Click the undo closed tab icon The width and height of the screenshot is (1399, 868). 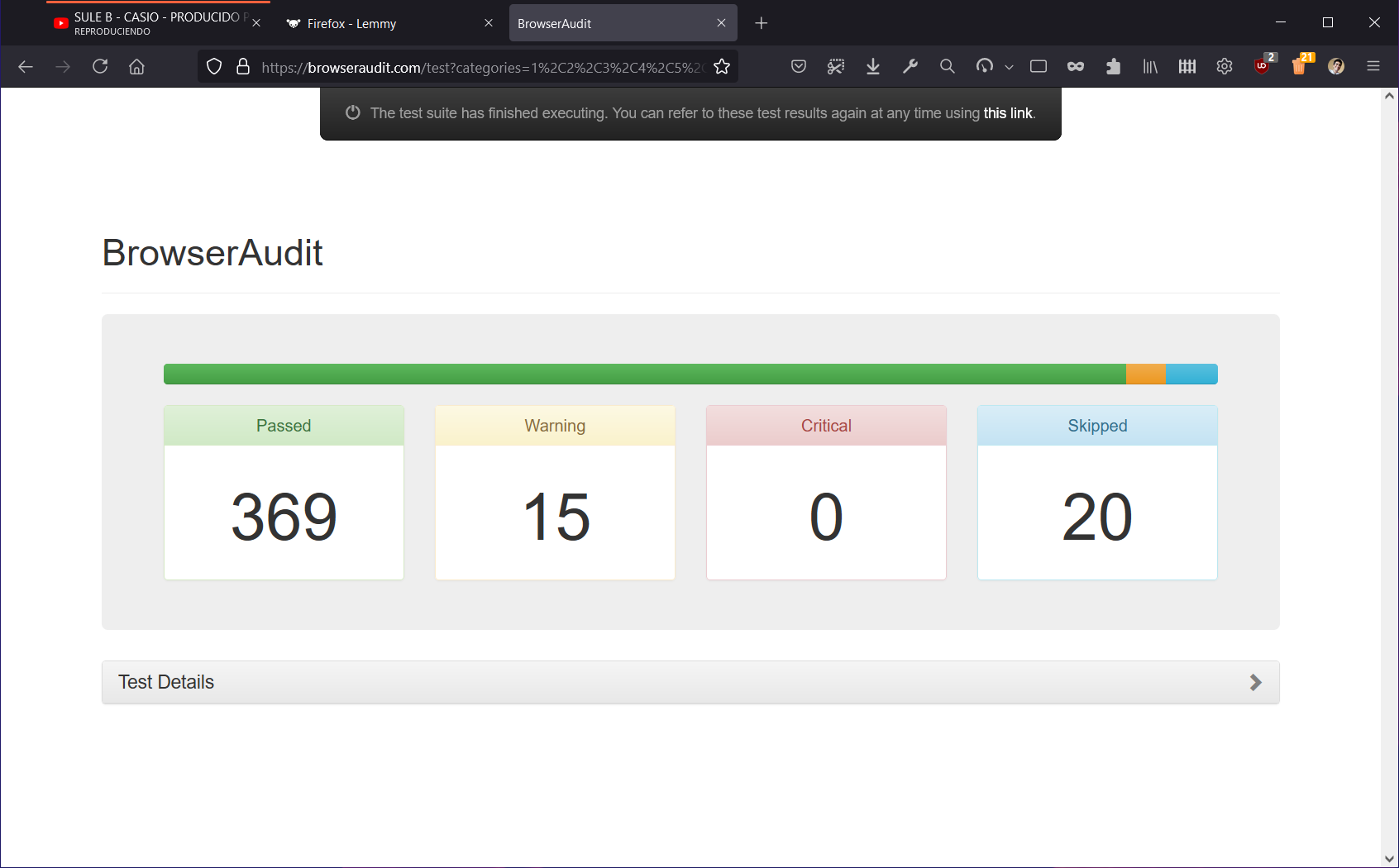(985, 67)
